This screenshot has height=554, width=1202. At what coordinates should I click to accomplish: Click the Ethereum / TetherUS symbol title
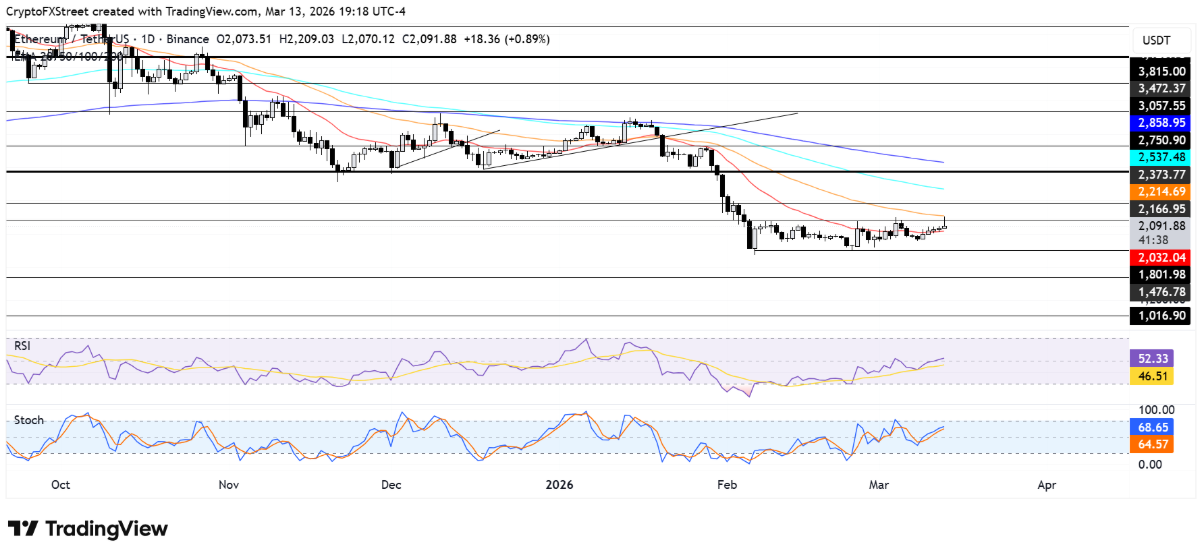65,40
